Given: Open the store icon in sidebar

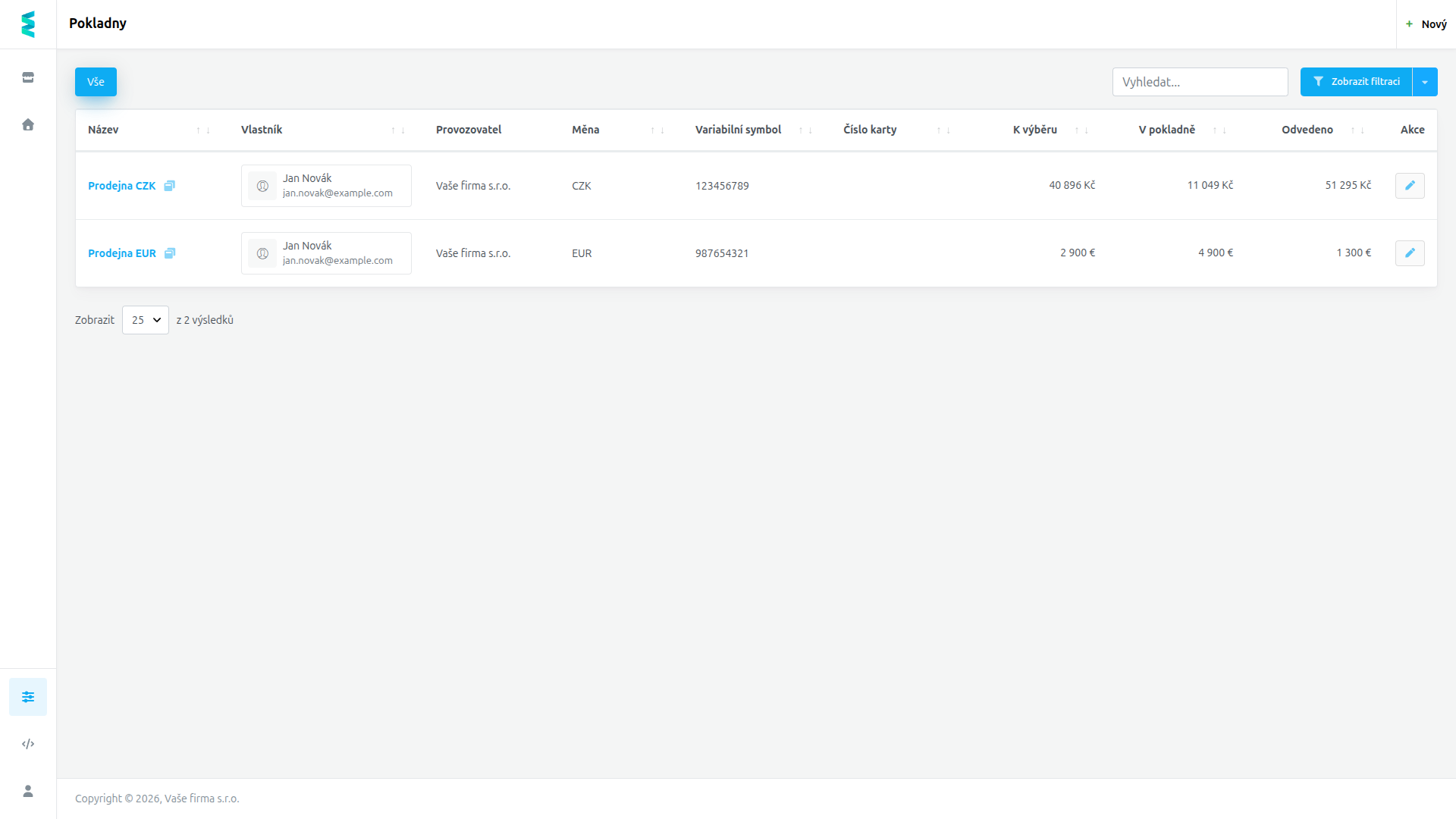Looking at the screenshot, I should [x=28, y=77].
